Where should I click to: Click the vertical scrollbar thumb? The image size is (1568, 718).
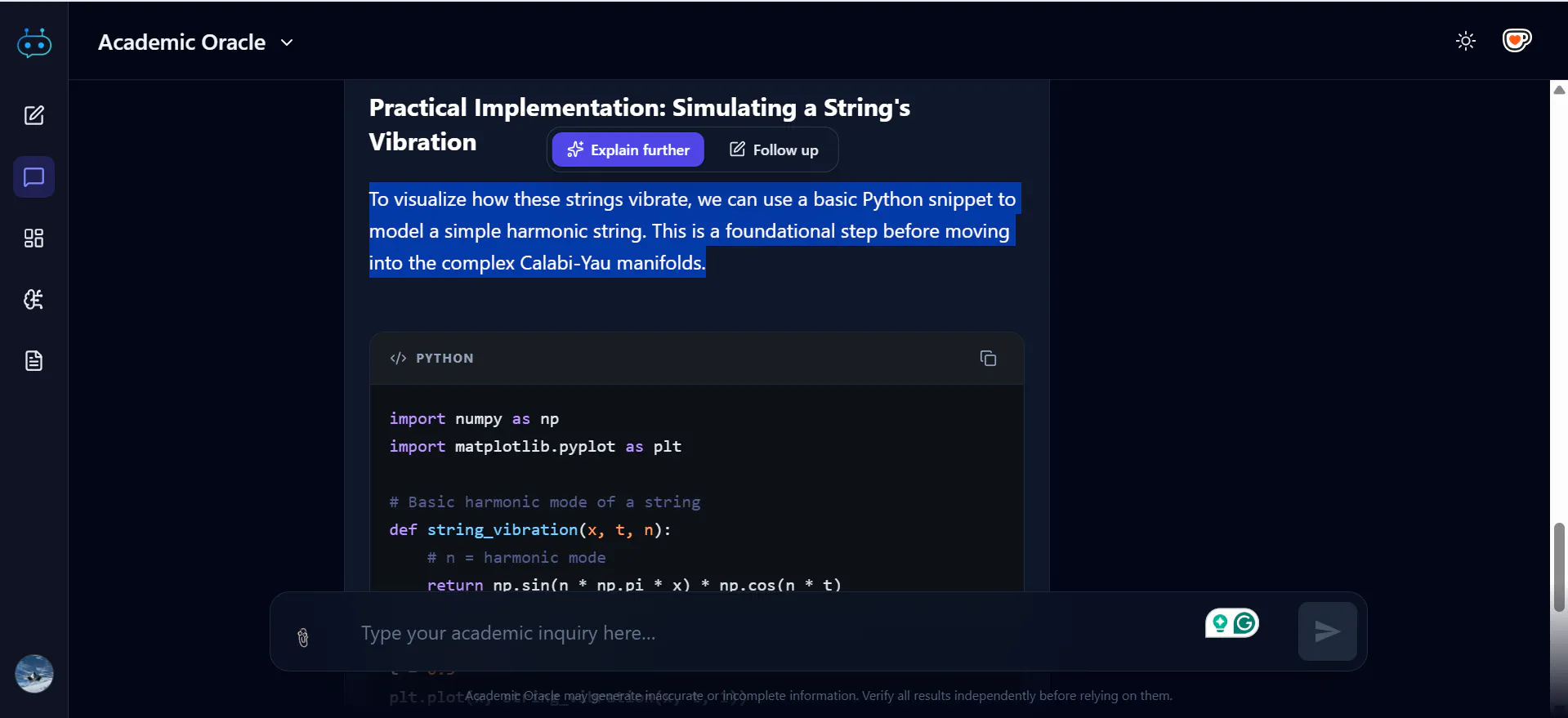click(1559, 567)
